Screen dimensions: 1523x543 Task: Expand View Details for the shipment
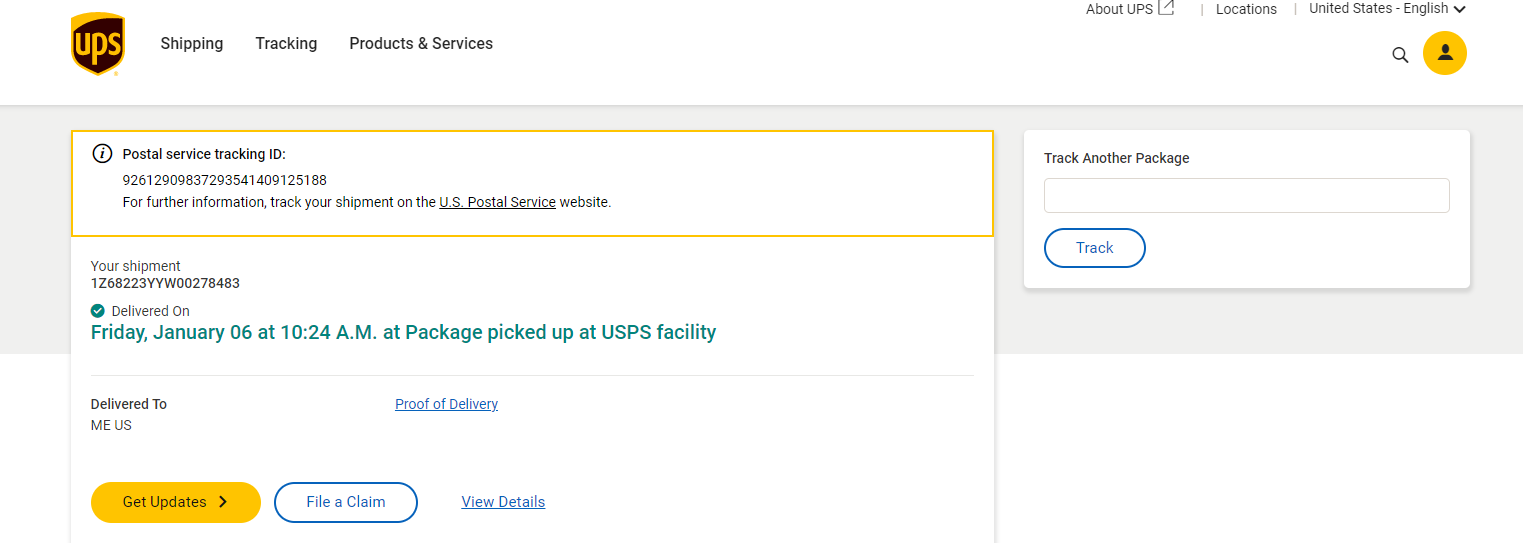click(503, 502)
